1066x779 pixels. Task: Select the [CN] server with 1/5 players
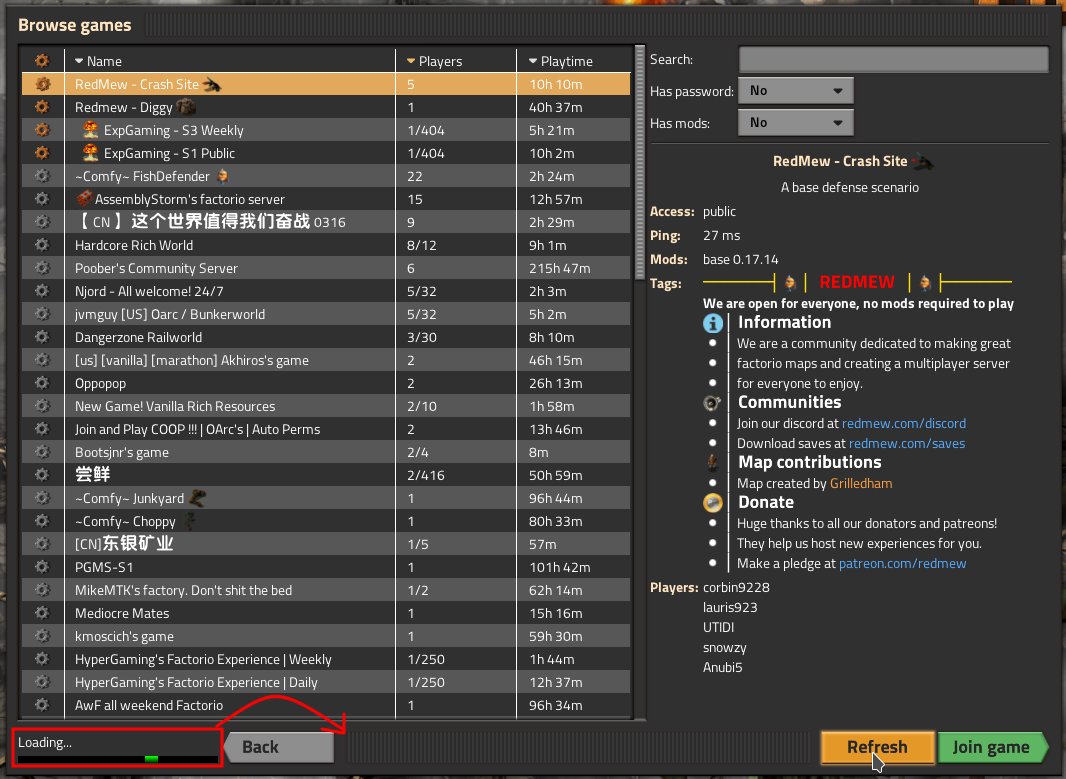click(x=326, y=544)
